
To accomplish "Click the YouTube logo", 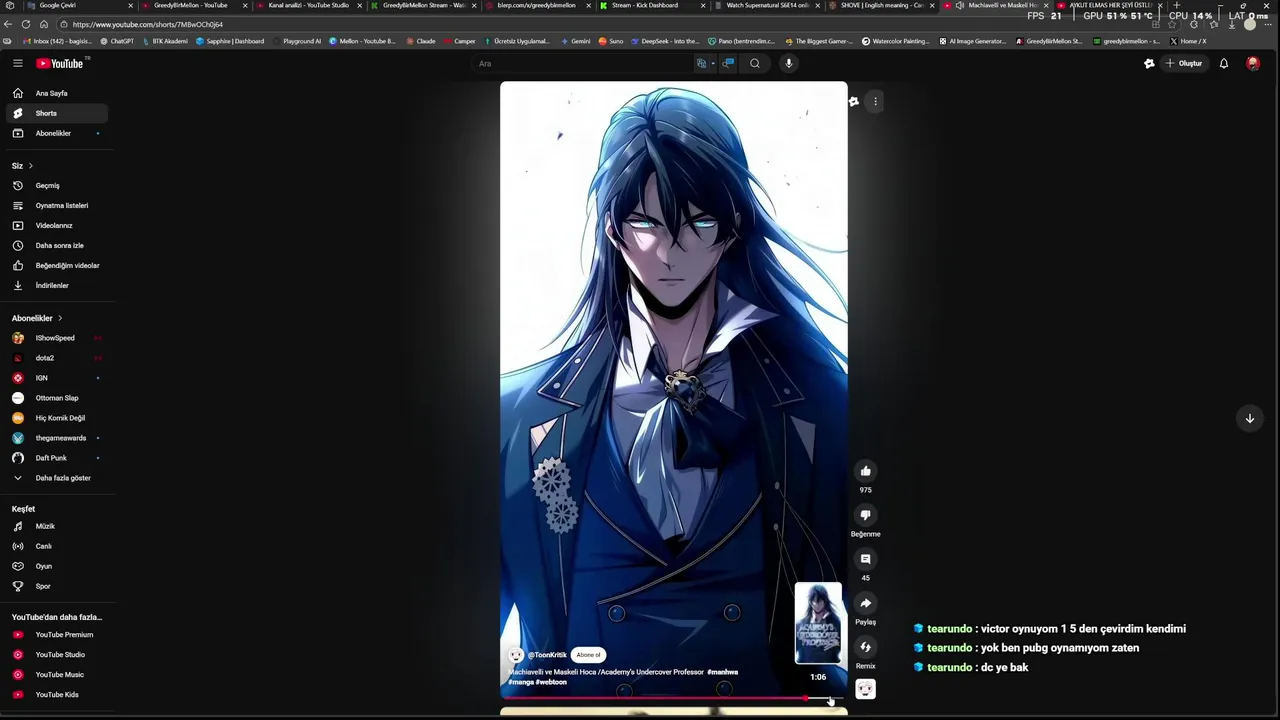I will coord(60,63).
